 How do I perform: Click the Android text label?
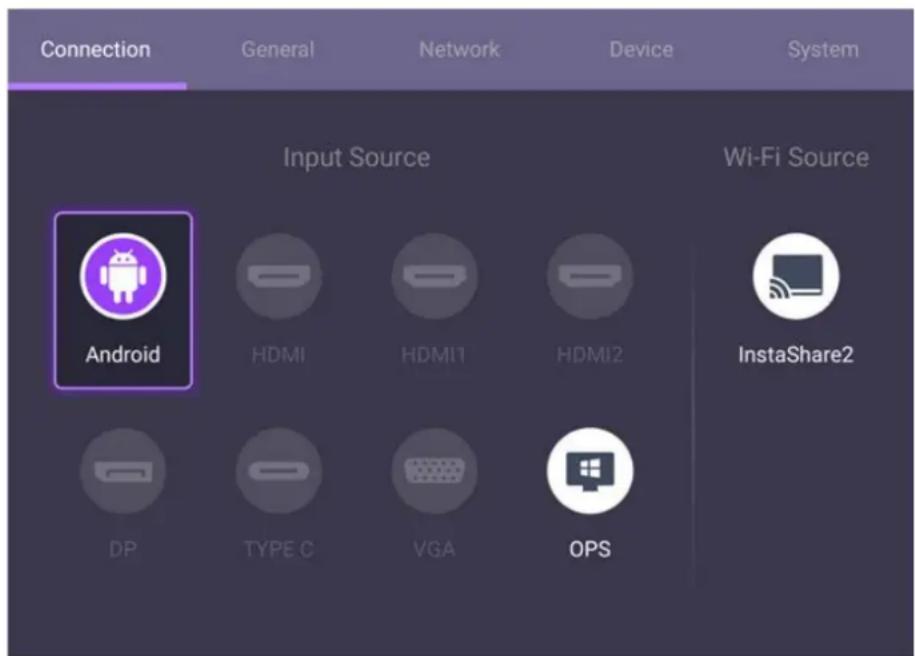pos(123,354)
